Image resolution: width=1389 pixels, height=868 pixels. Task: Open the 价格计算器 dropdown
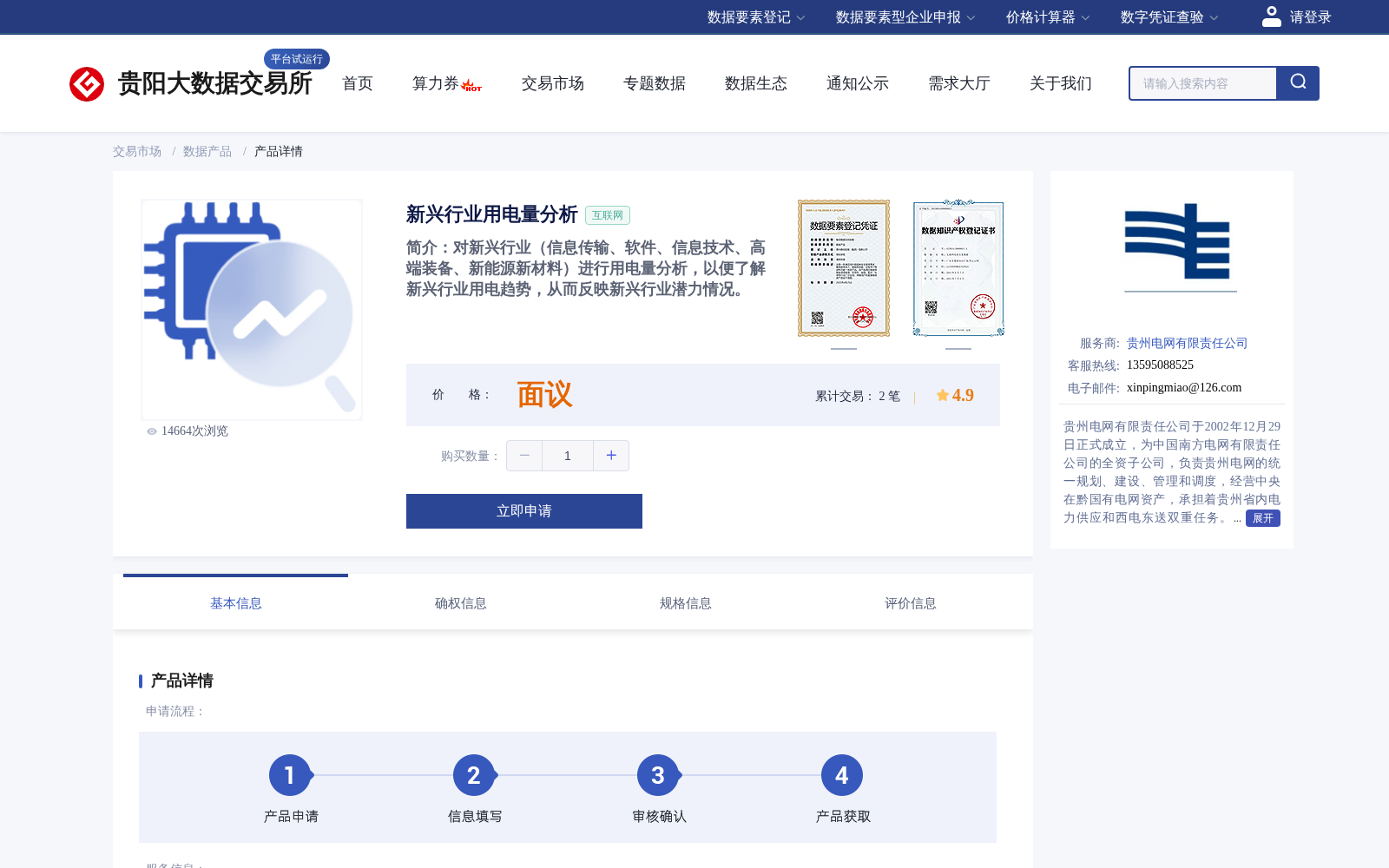(1048, 17)
